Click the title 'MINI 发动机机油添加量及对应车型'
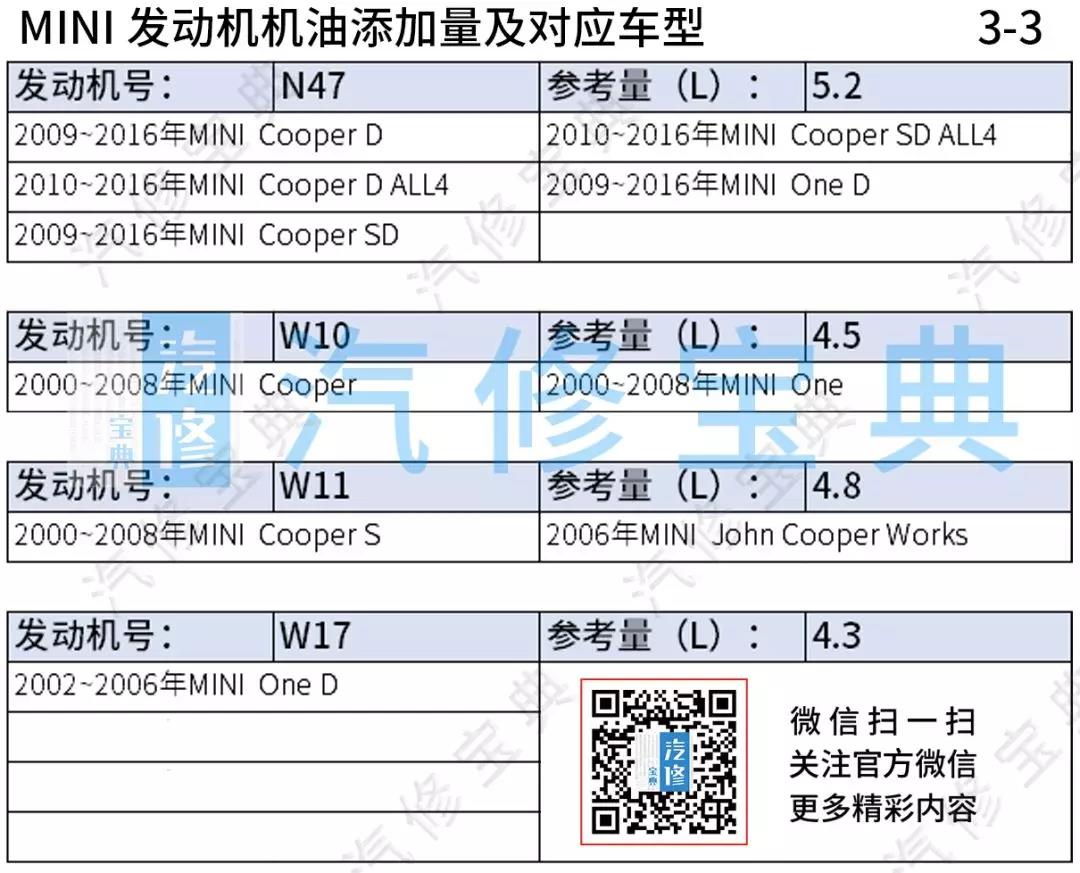 click(x=362, y=28)
